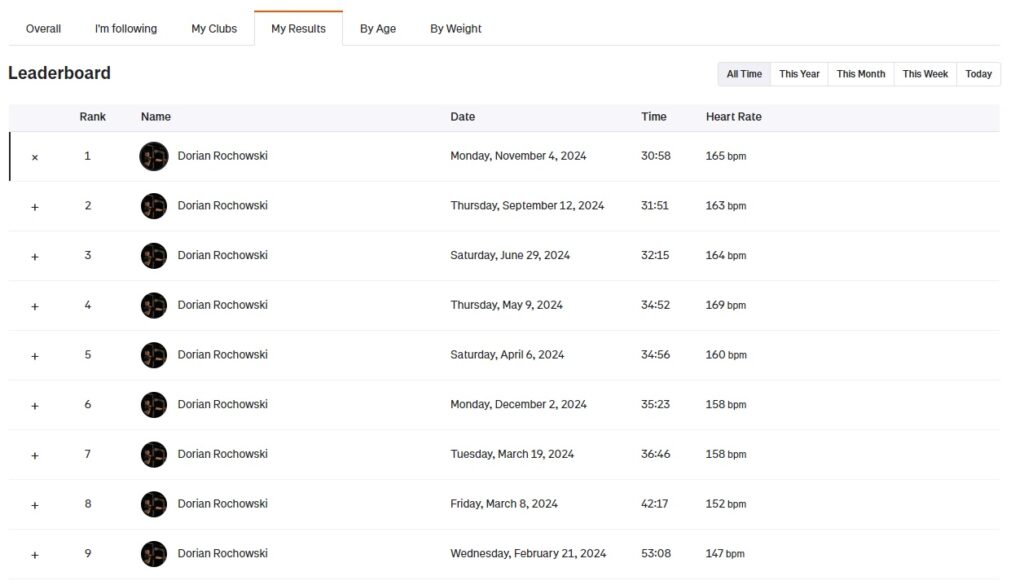
Task: Open Dorian Rochowski name link in rank 7
Action: 222,454
